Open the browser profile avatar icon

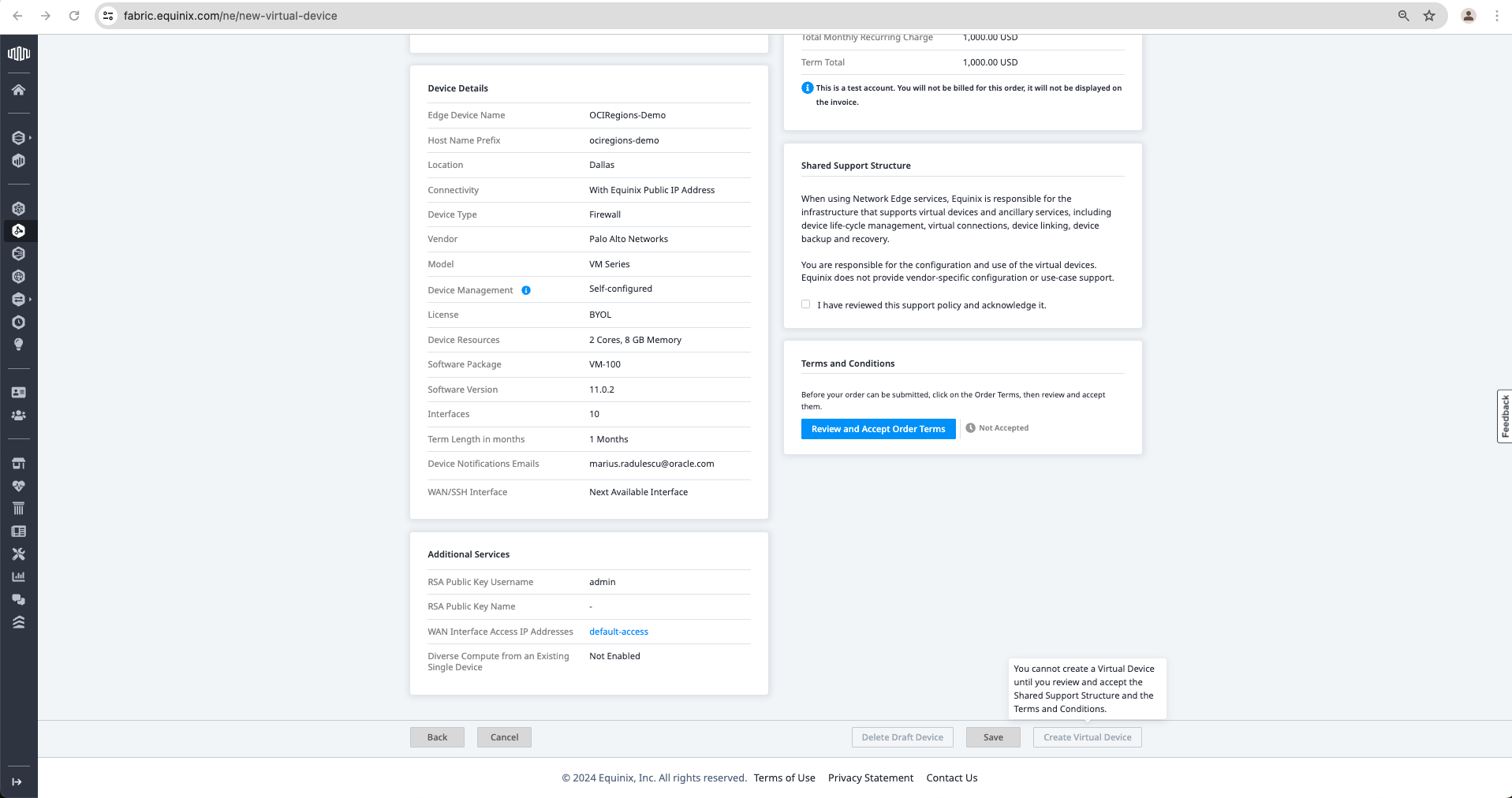pyautogui.click(x=1469, y=16)
